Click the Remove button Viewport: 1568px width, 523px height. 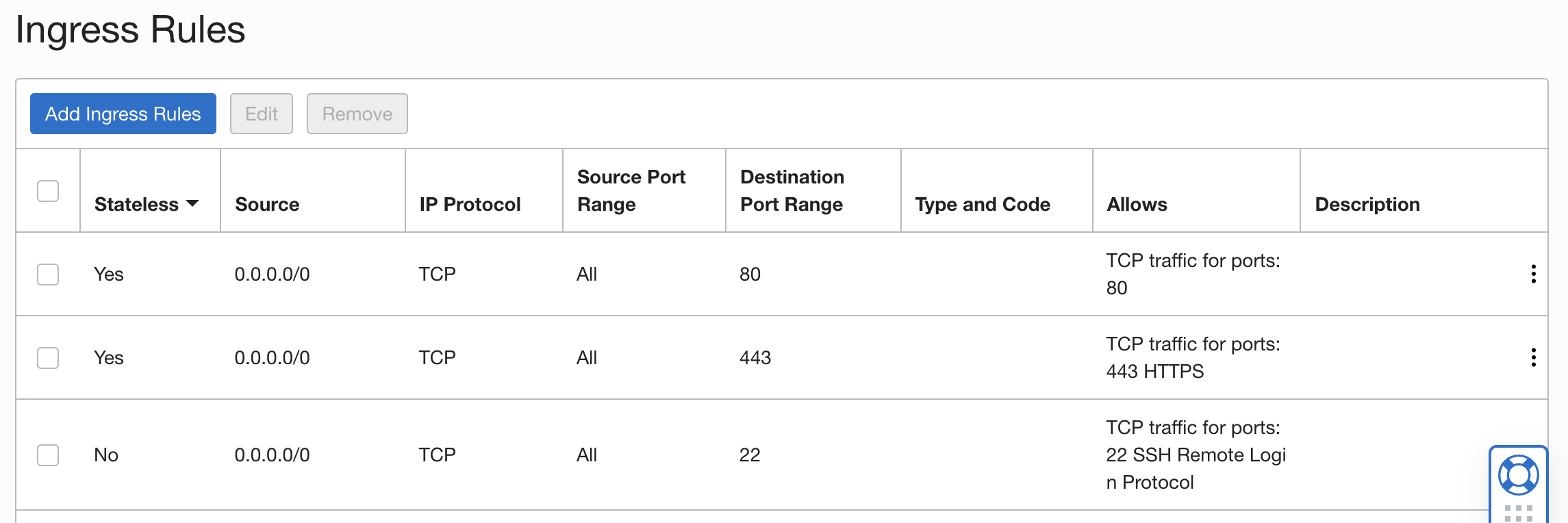click(x=357, y=114)
